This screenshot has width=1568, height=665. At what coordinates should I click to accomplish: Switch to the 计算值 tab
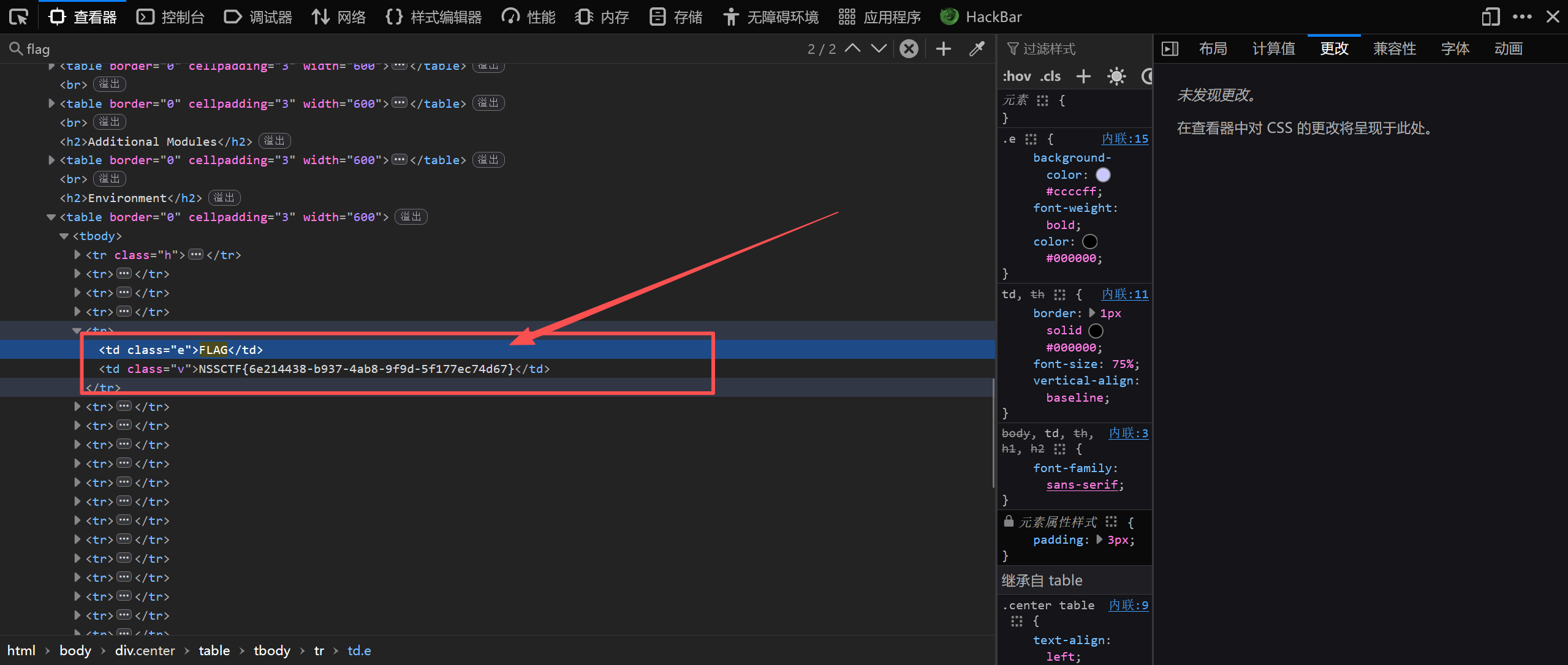tap(1273, 49)
